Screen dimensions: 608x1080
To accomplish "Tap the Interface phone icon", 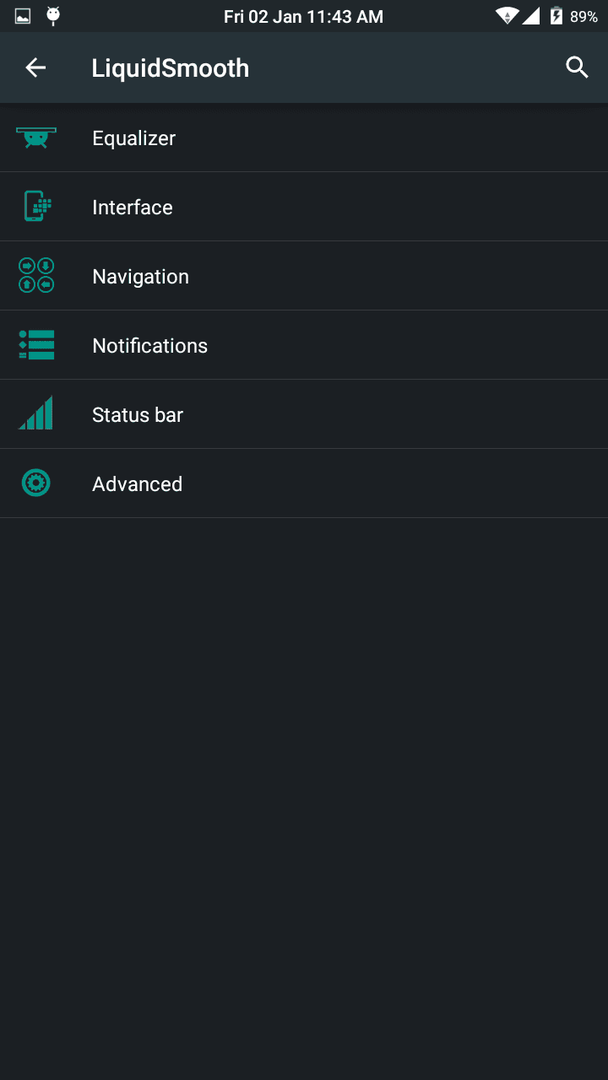I will coord(37,207).
